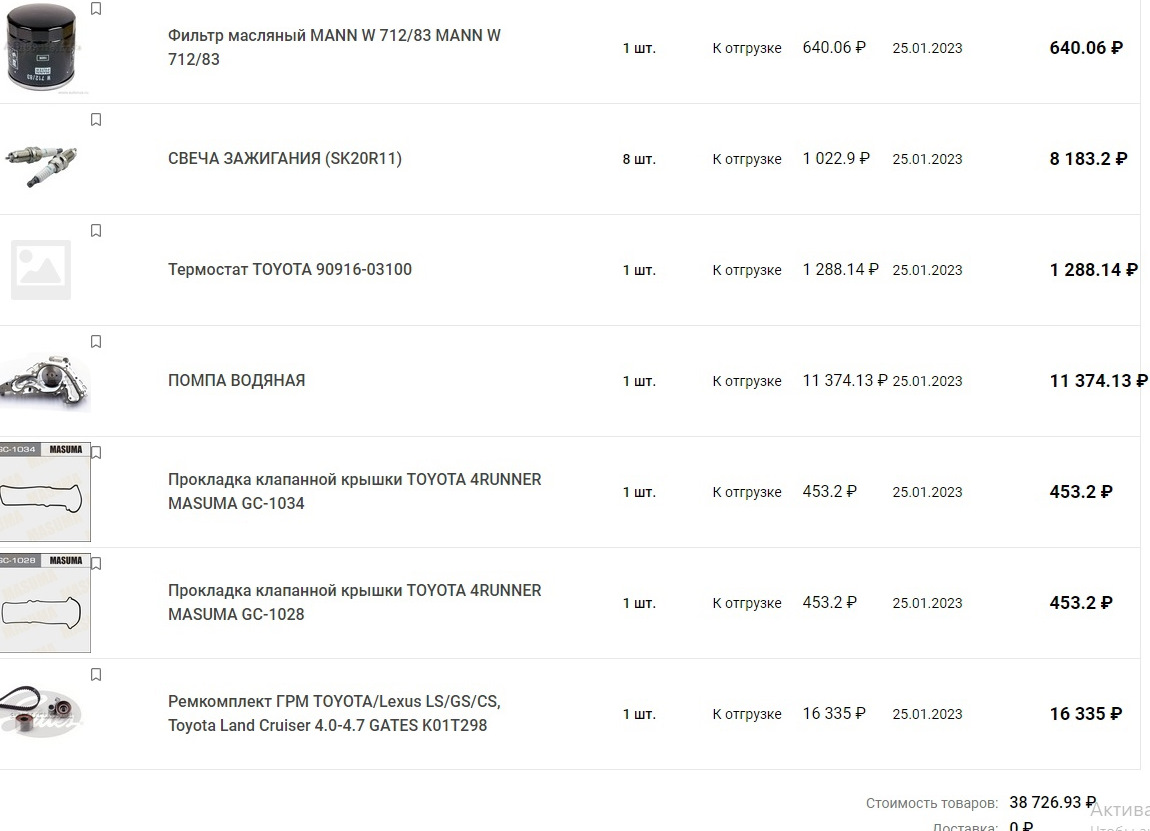This screenshot has width=1150, height=831.
Task: Bookmark the Toyota 90916-03100 thermostat
Action: 96,231
